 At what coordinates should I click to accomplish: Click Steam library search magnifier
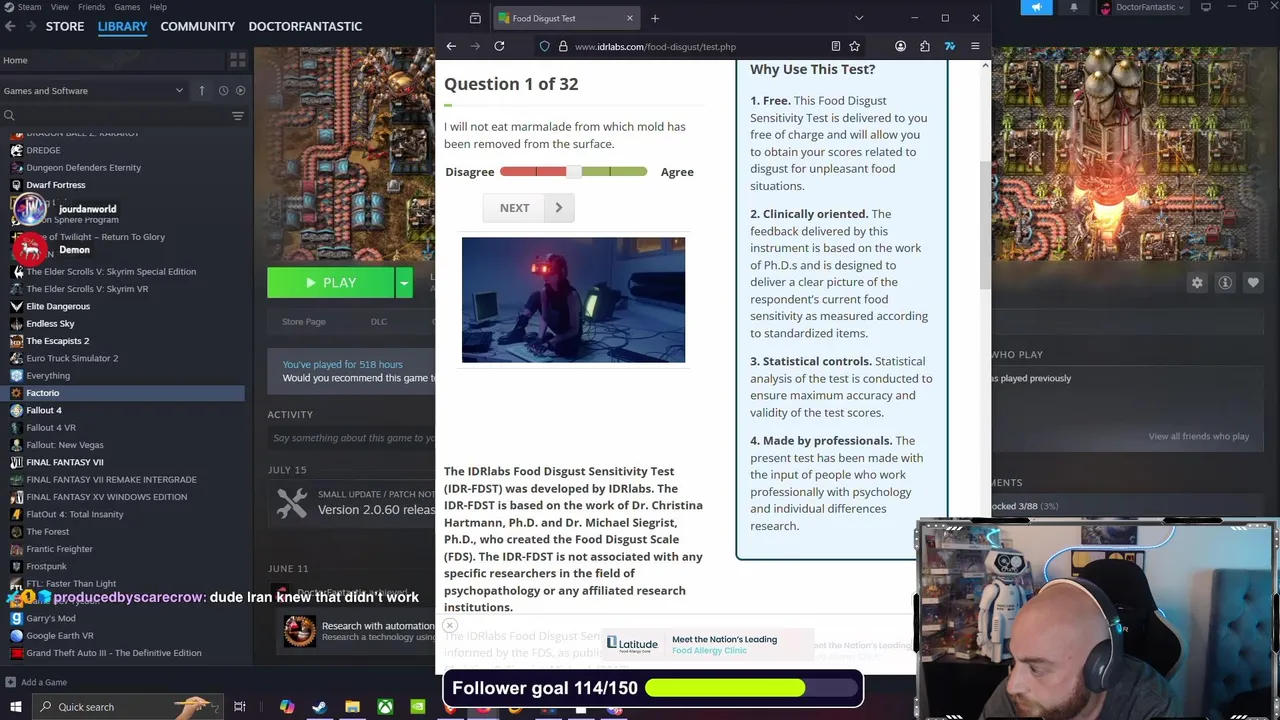click(10, 116)
